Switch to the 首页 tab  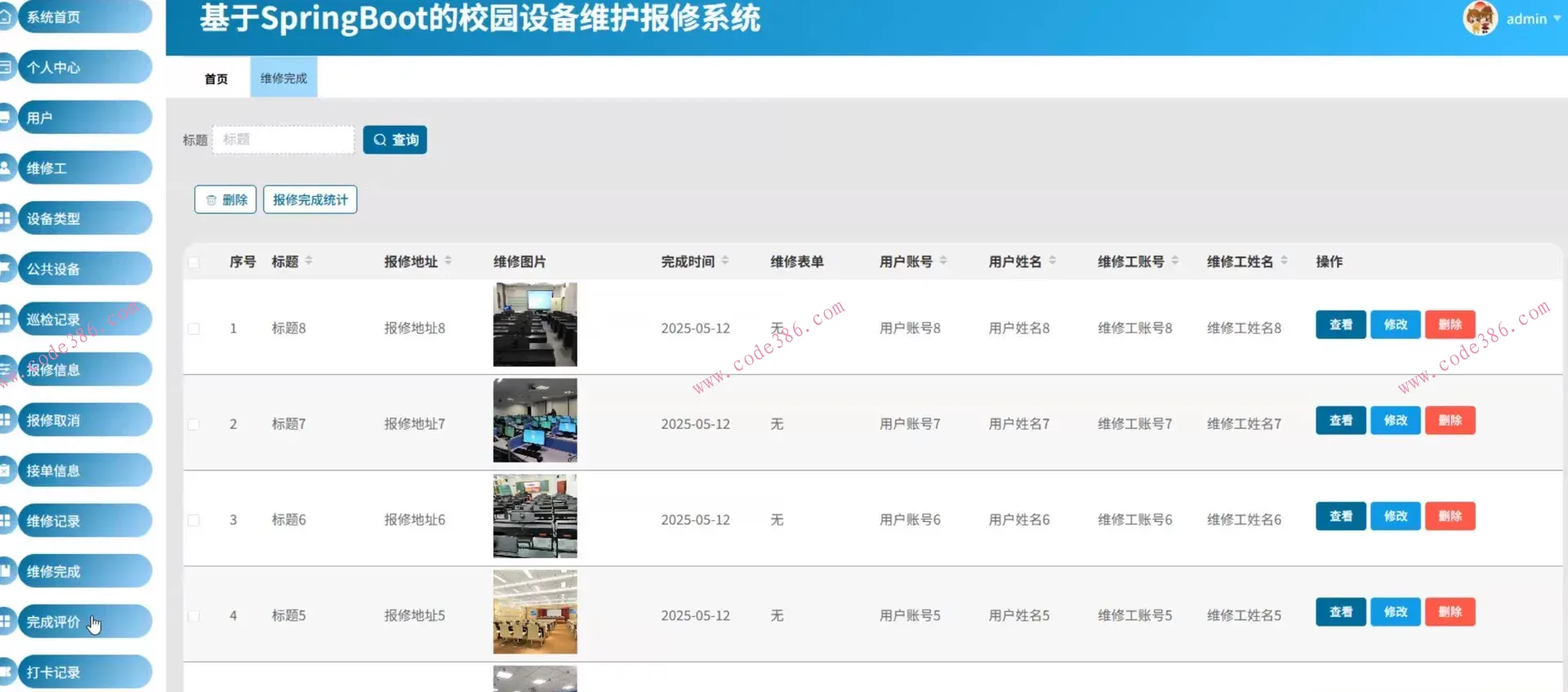(x=216, y=78)
